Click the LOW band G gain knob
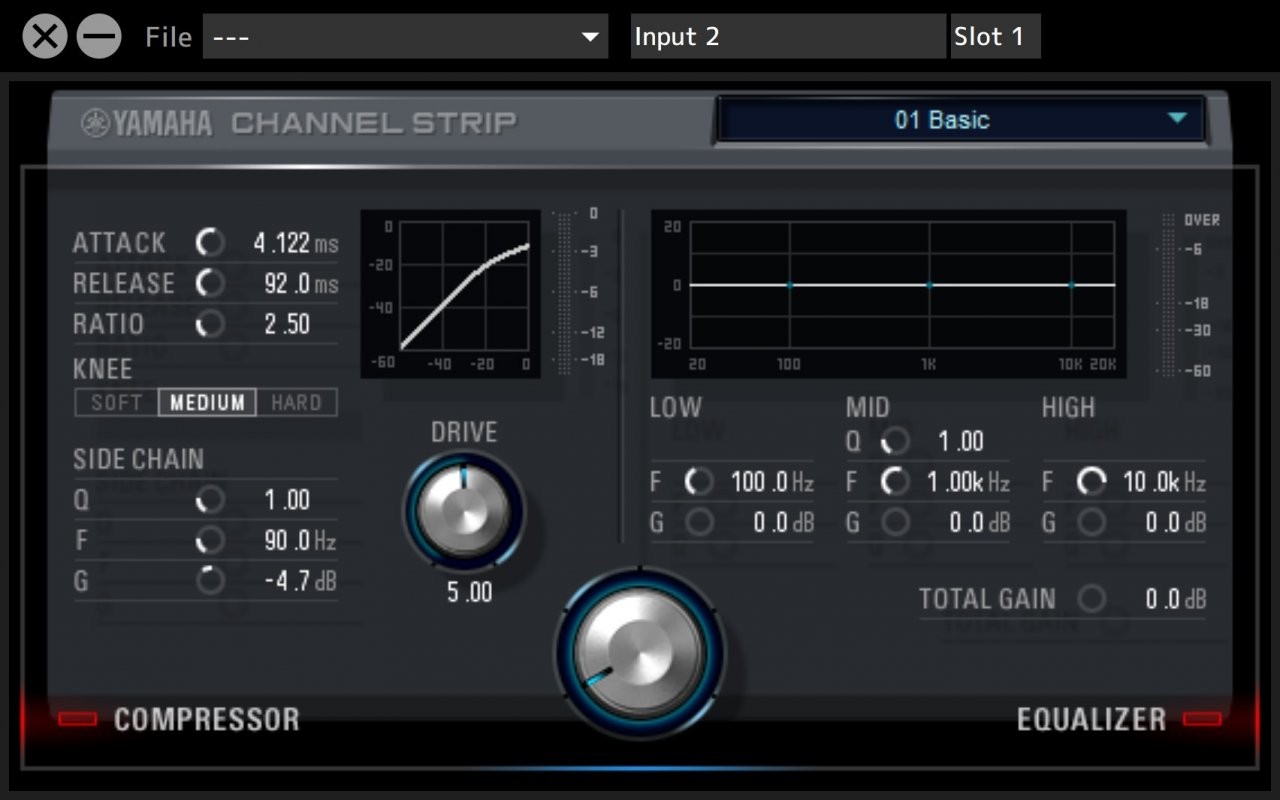This screenshot has width=1280, height=800. (698, 522)
